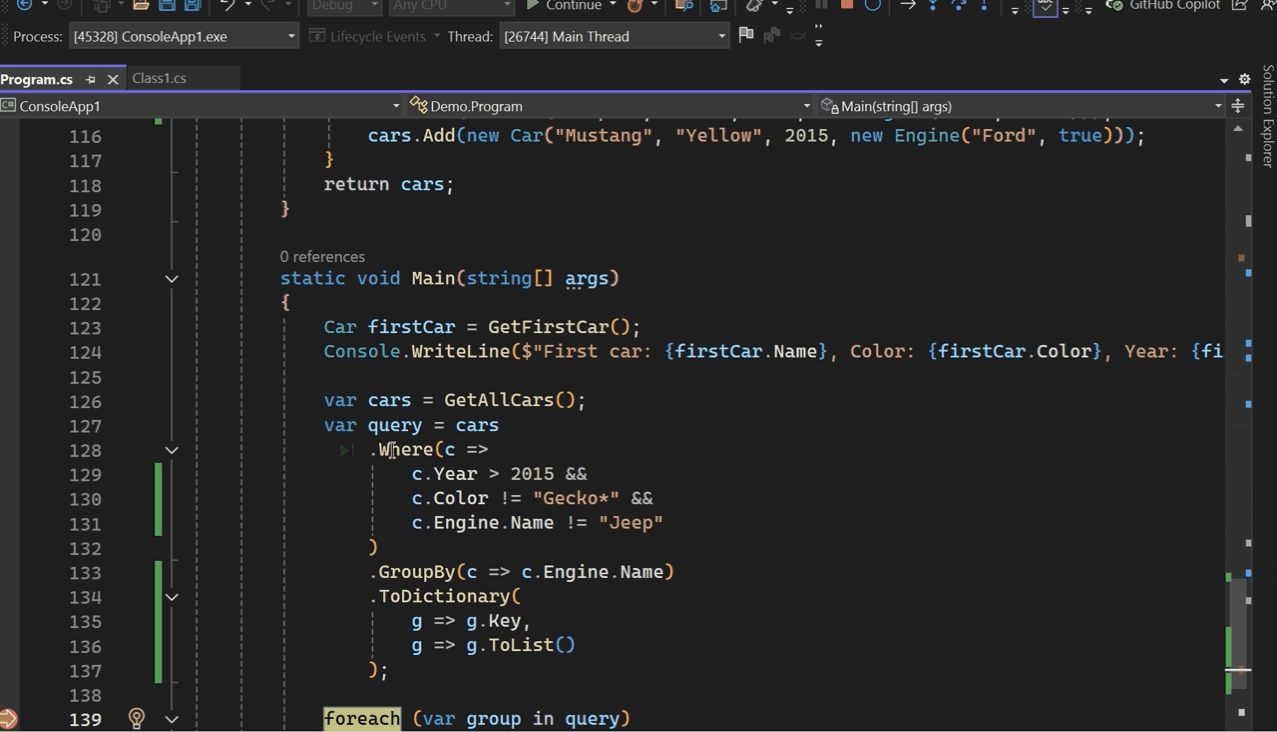Click the scrollbar up arrow

click(x=1238, y=129)
